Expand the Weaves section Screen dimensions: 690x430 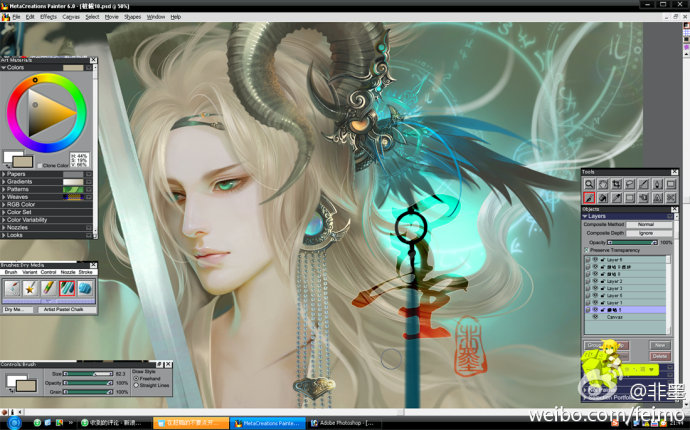coord(4,197)
